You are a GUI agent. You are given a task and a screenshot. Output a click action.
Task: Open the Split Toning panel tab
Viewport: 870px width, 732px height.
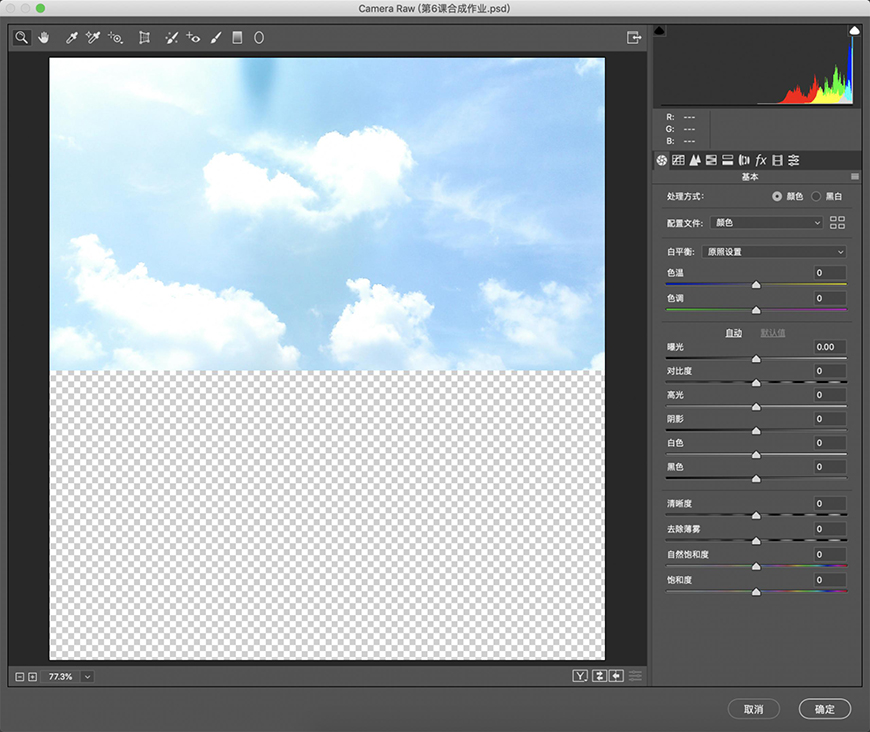coord(727,160)
